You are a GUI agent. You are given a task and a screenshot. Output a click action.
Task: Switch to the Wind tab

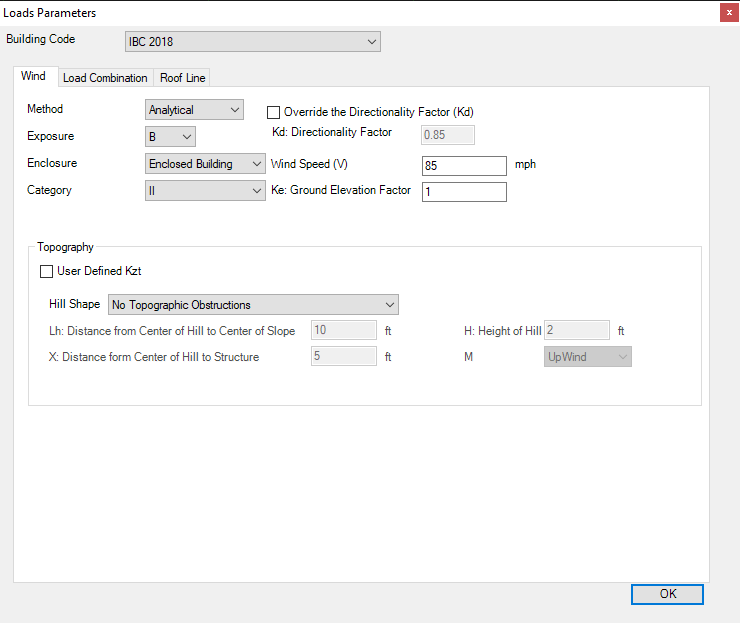33,77
